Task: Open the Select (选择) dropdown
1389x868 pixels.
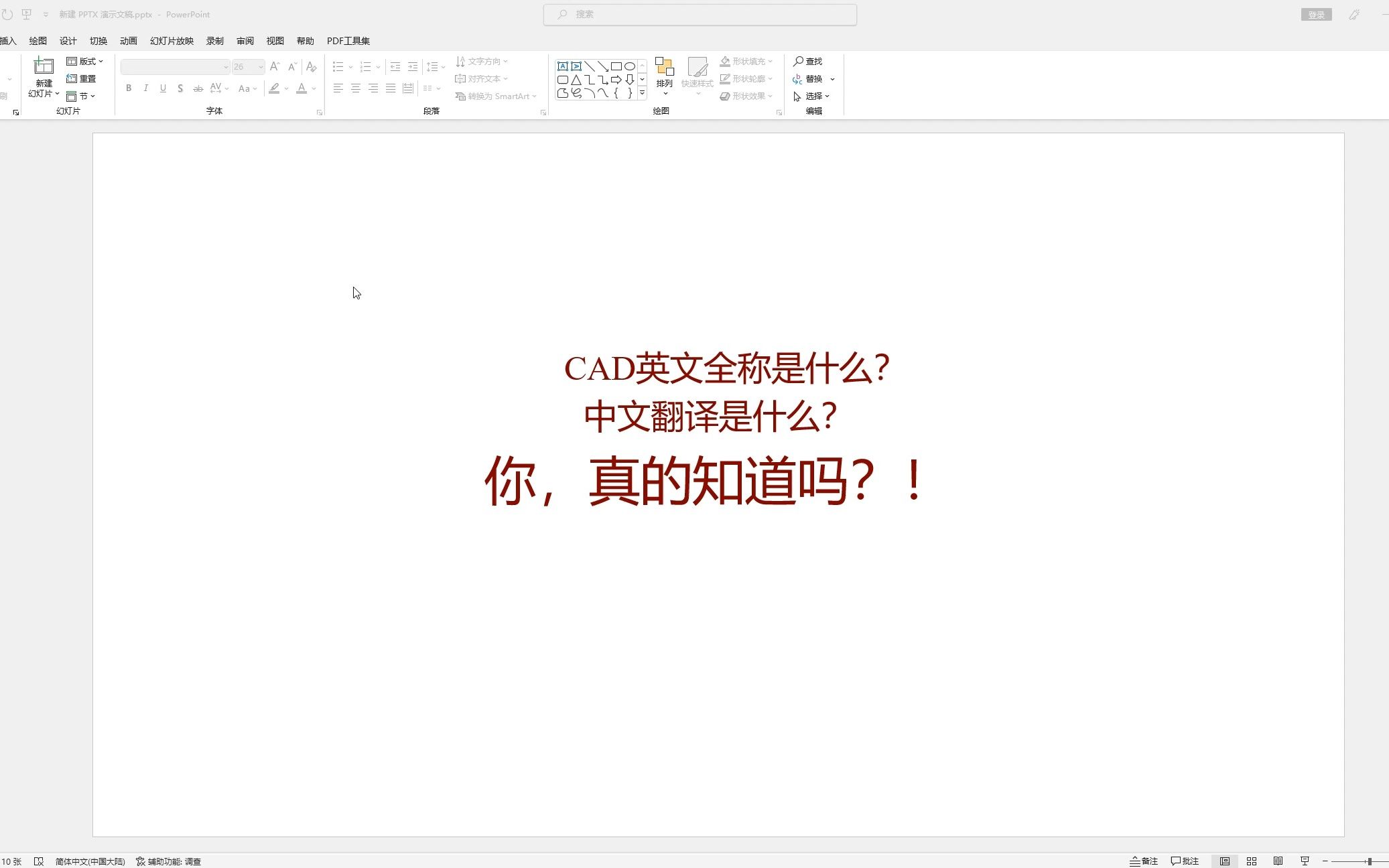Action: coord(812,96)
